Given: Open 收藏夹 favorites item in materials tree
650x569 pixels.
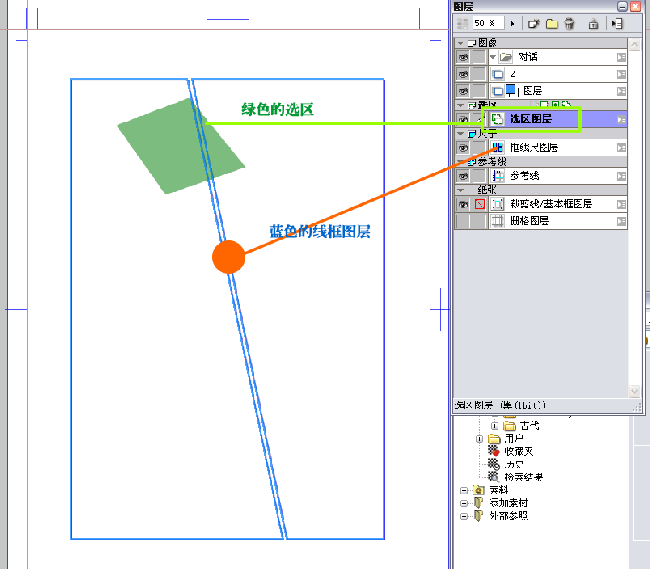Looking at the screenshot, I should click(518, 451).
